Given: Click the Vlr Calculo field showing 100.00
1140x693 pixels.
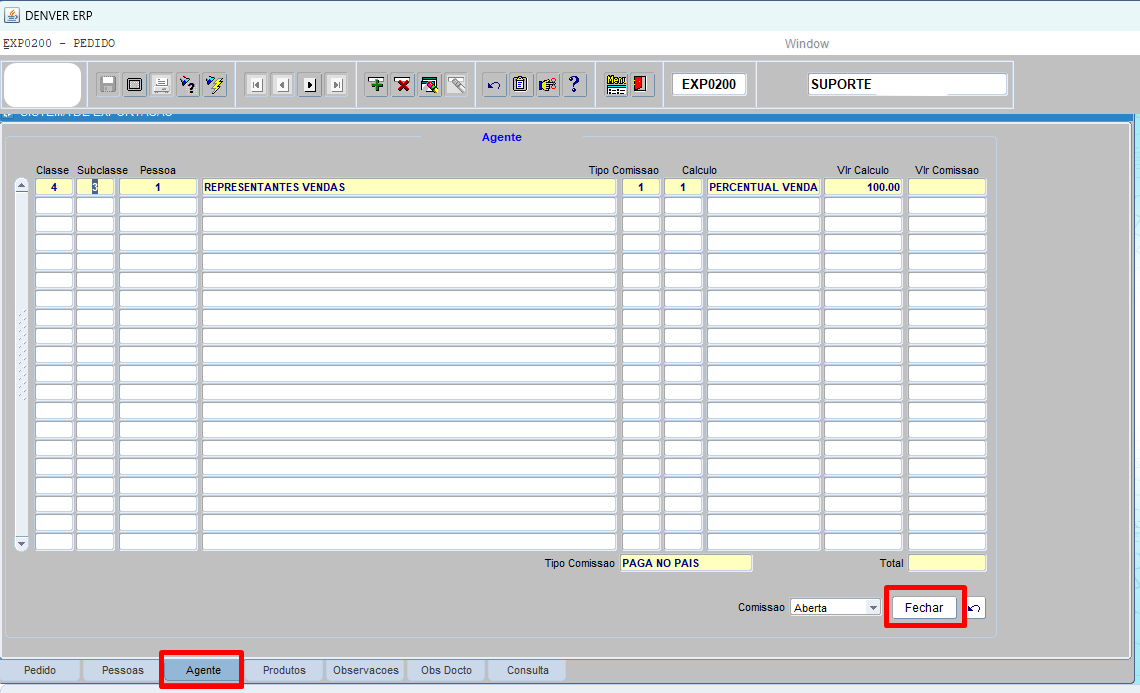Looking at the screenshot, I should (863, 187).
